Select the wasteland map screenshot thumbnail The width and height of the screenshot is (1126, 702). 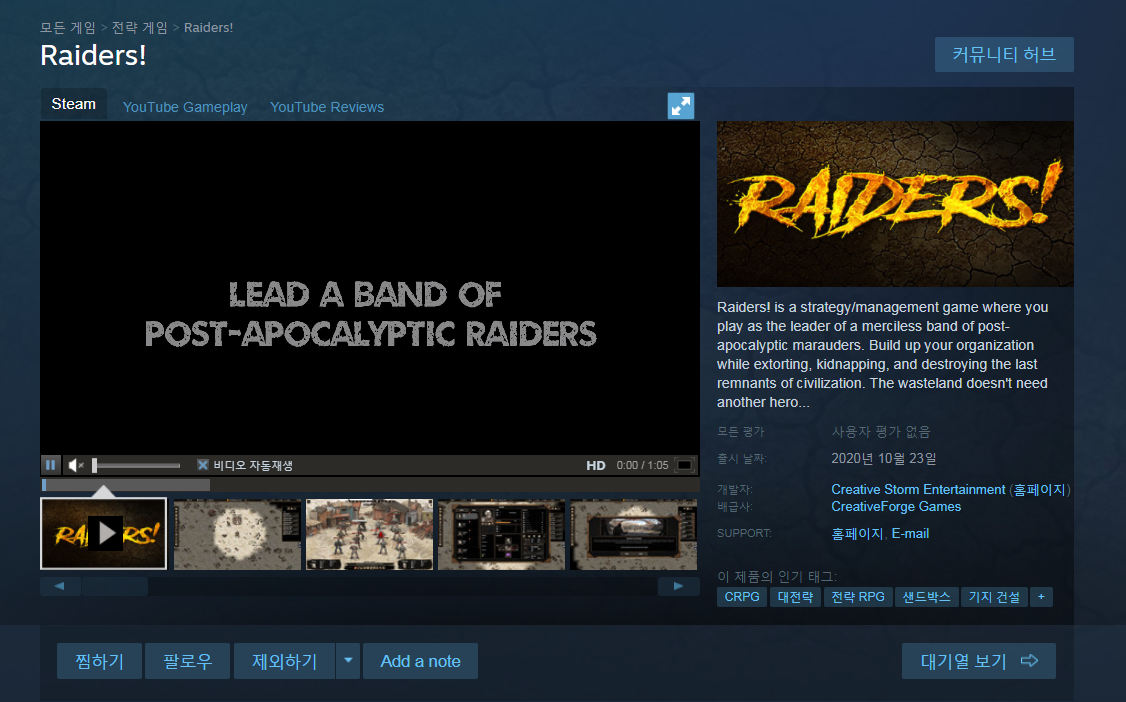tap(237, 535)
